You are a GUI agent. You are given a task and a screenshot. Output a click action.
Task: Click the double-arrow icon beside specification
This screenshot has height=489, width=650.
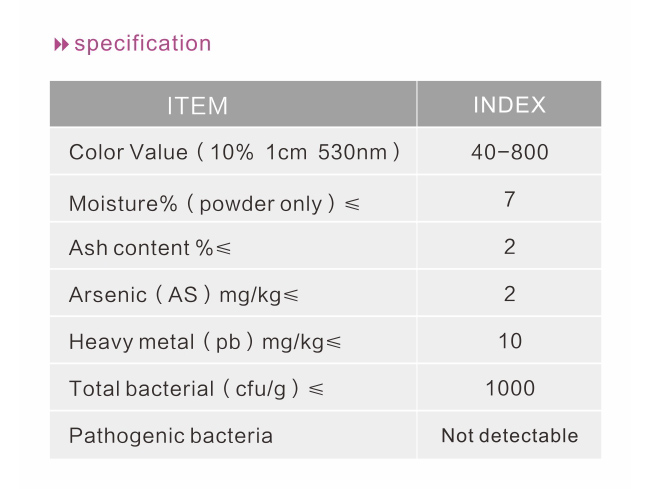click(x=61, y=44)
